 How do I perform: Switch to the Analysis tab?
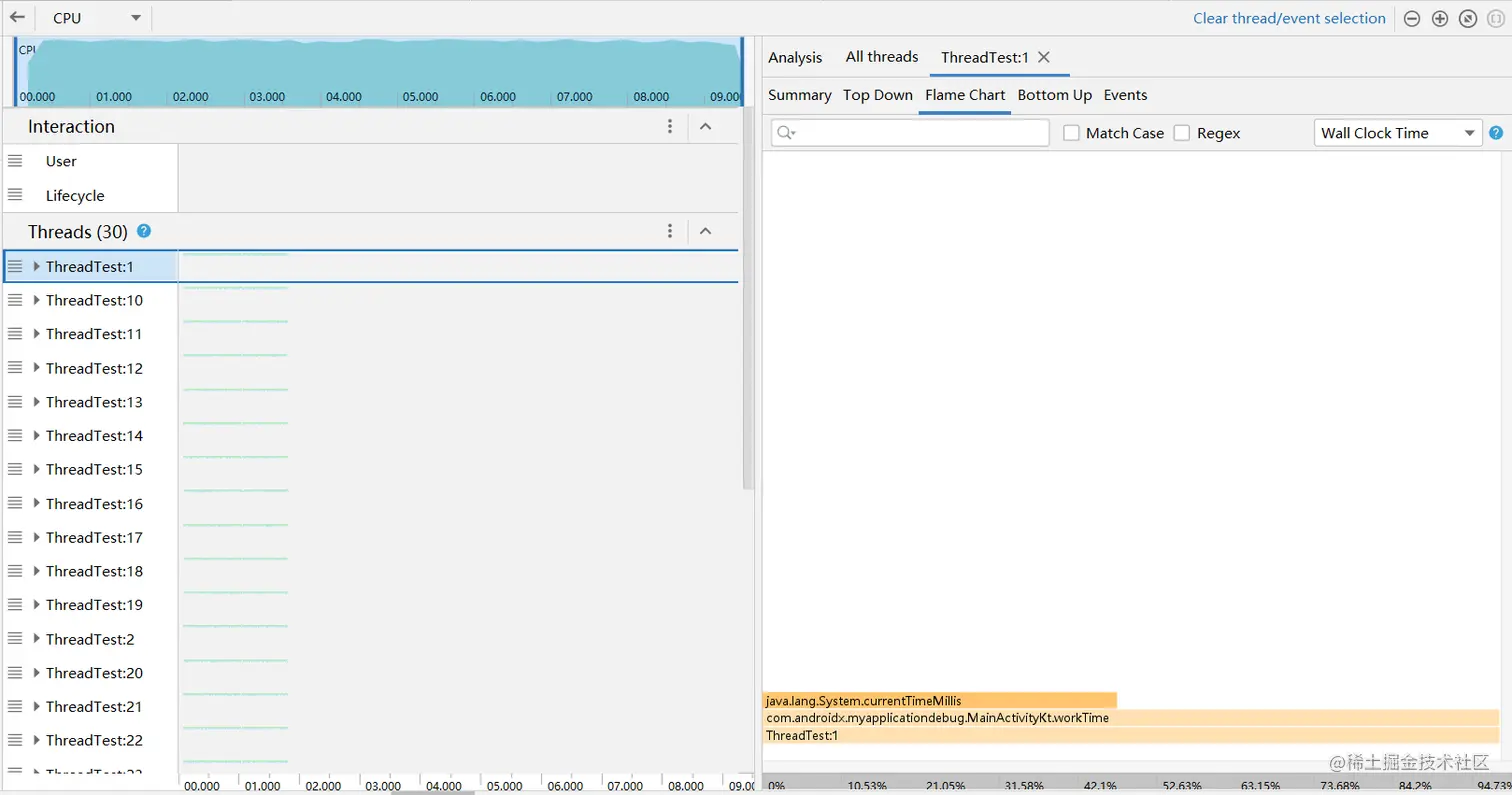point(795,57)
